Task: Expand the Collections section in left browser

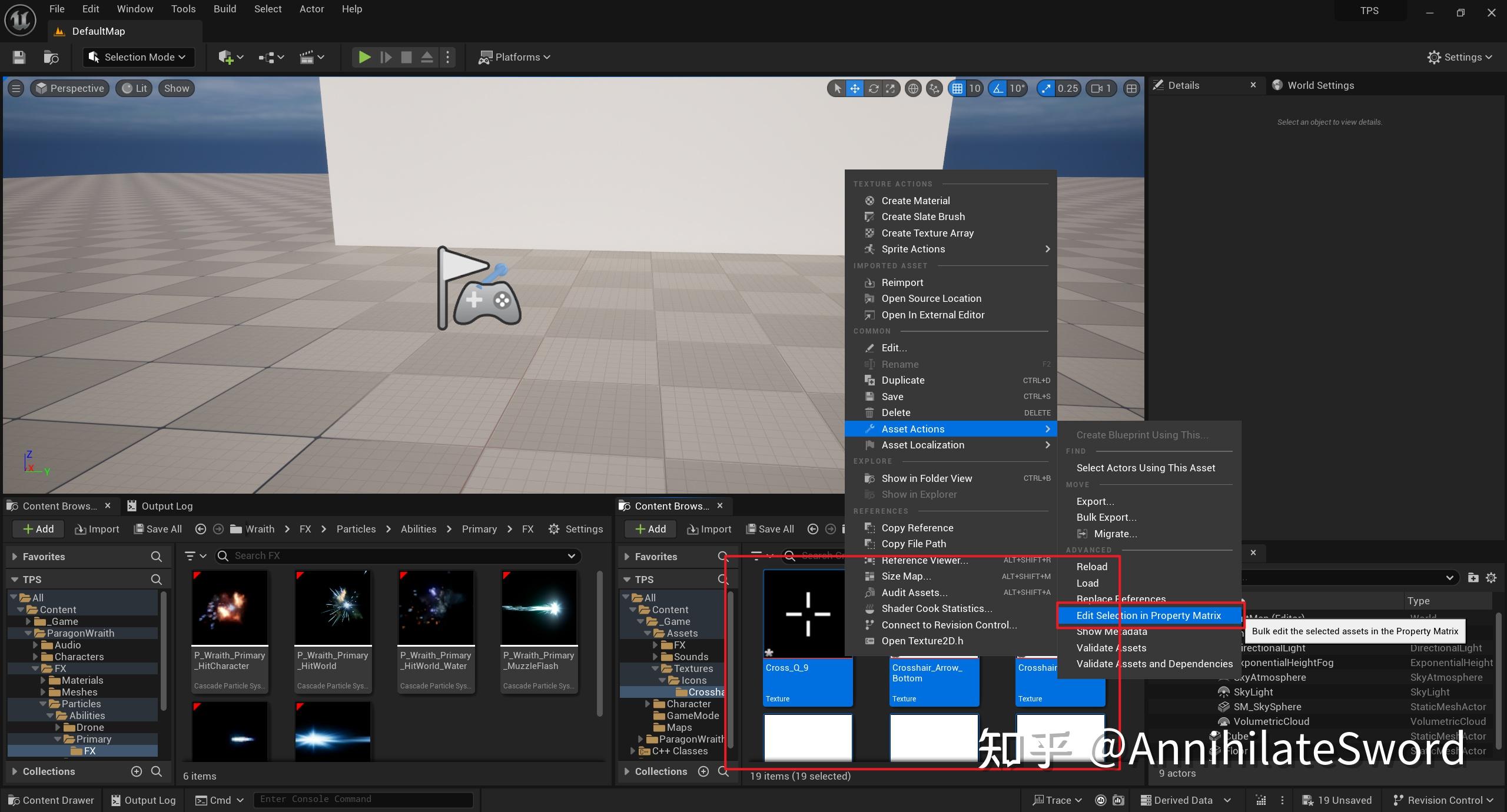Action: click(14, 771)
